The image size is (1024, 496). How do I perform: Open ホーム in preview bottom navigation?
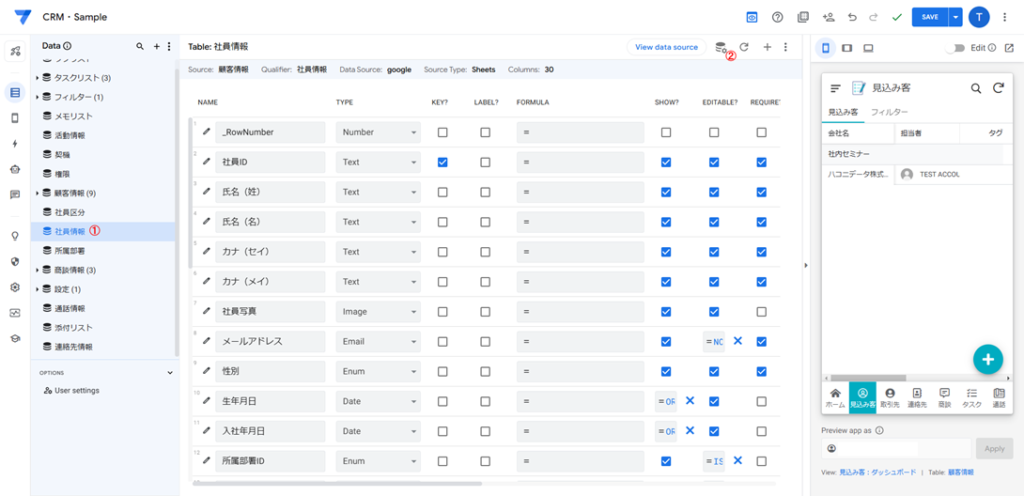click(x=835, y=397)
